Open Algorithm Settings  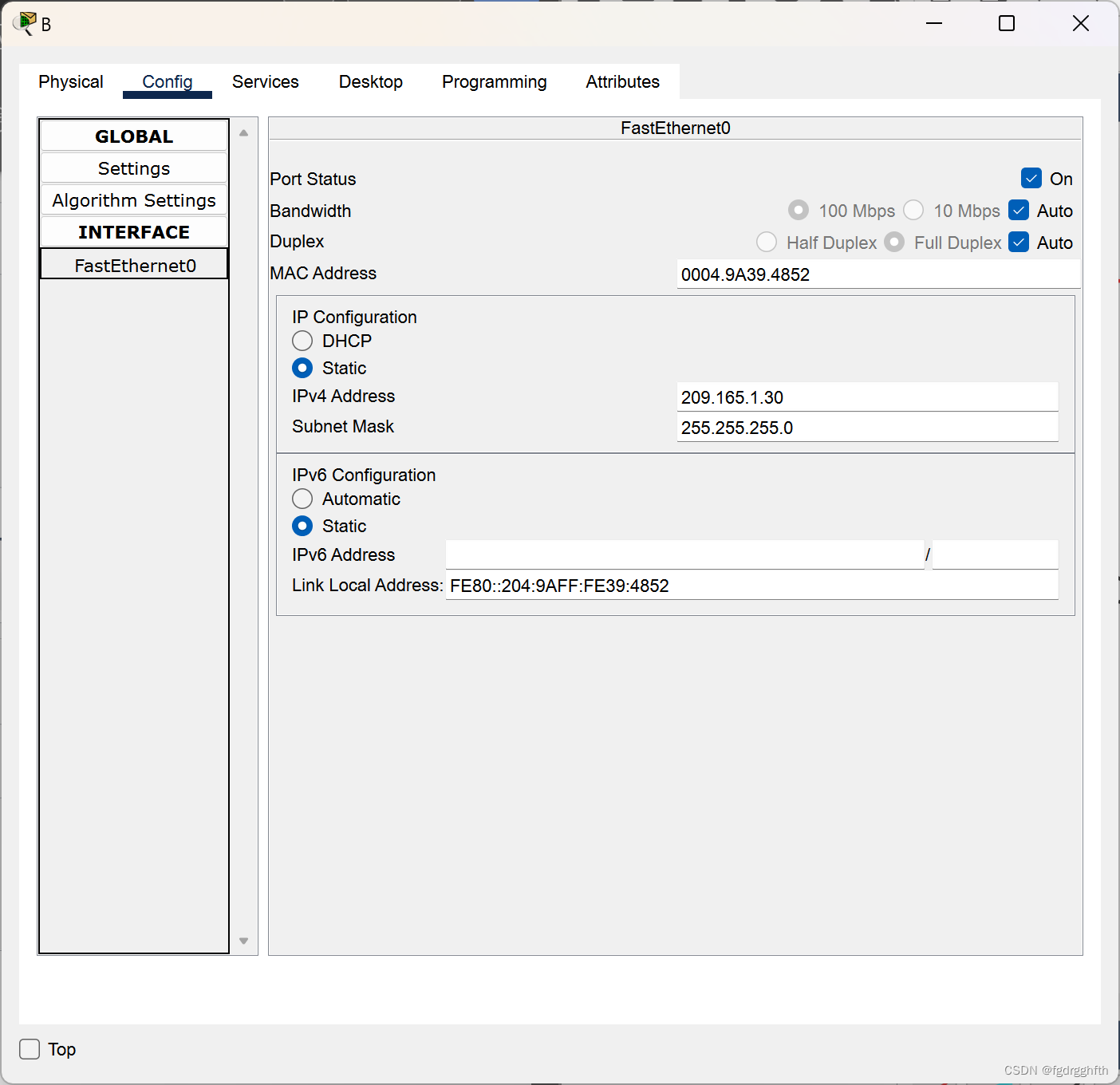pyautogui.click(x=134, y=200)
